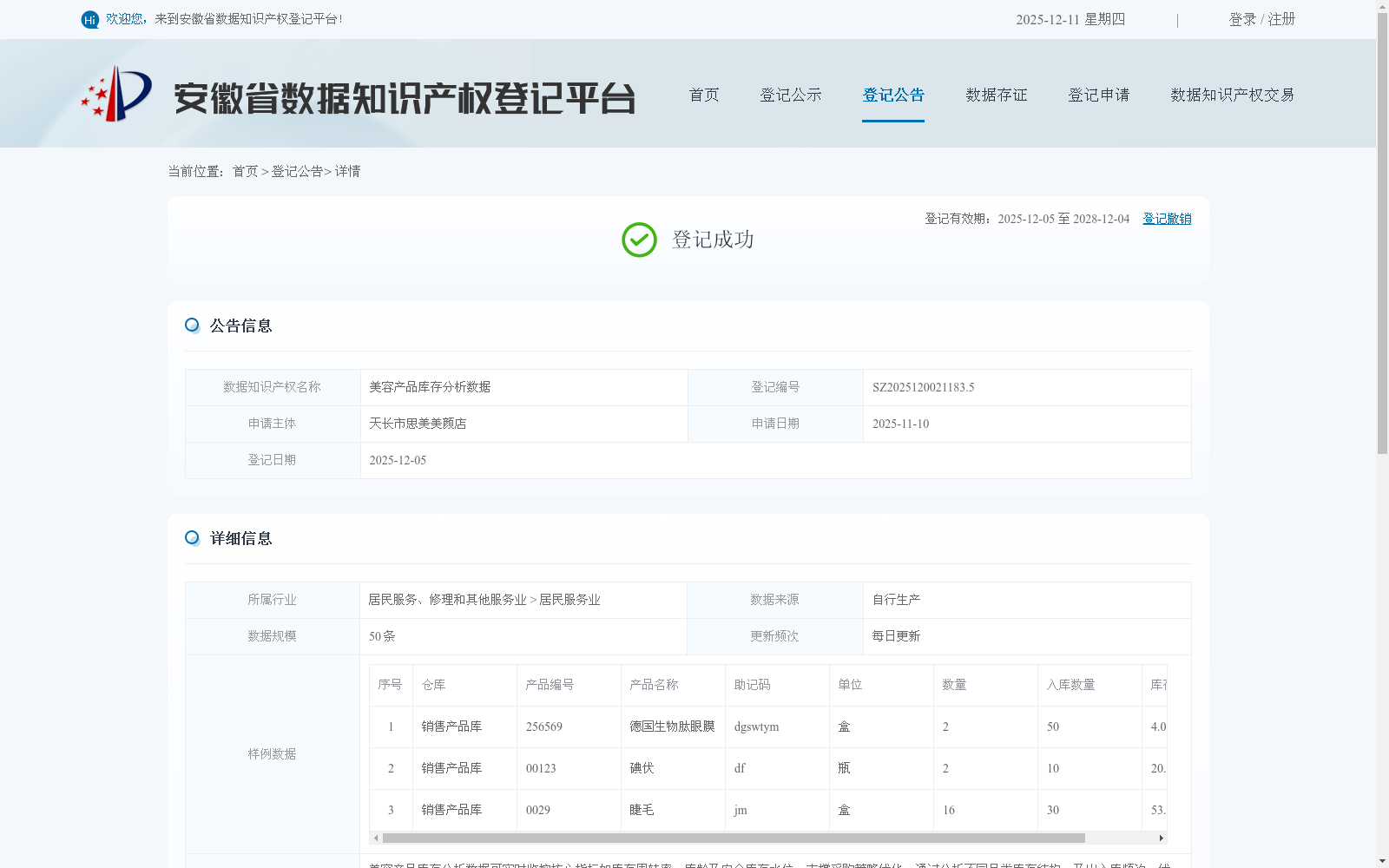Click the page vertical scrollbar thumb
Screen dimensions: 1389x868
coord(1382,233)
